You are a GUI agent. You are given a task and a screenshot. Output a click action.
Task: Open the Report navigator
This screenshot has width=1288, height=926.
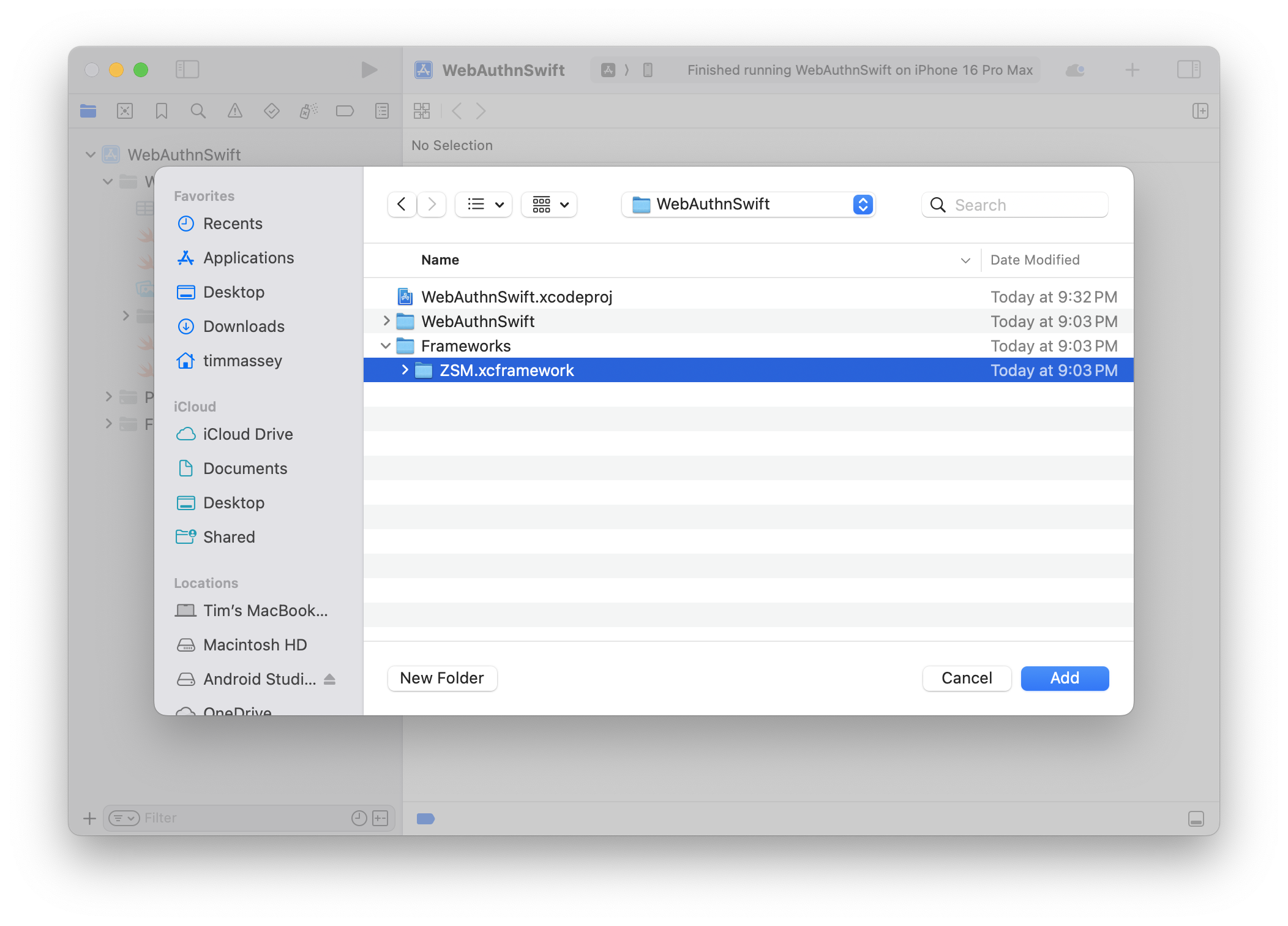381,111
